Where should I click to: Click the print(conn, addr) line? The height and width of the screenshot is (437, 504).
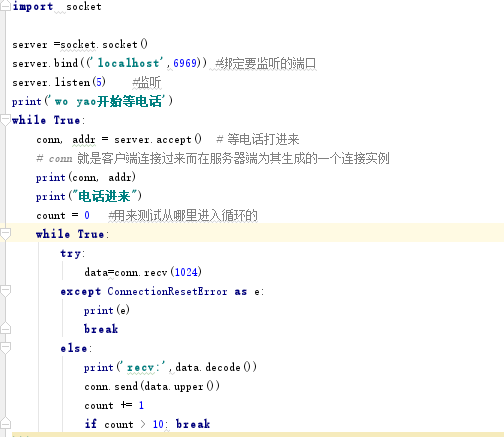(x=86, y=177)
